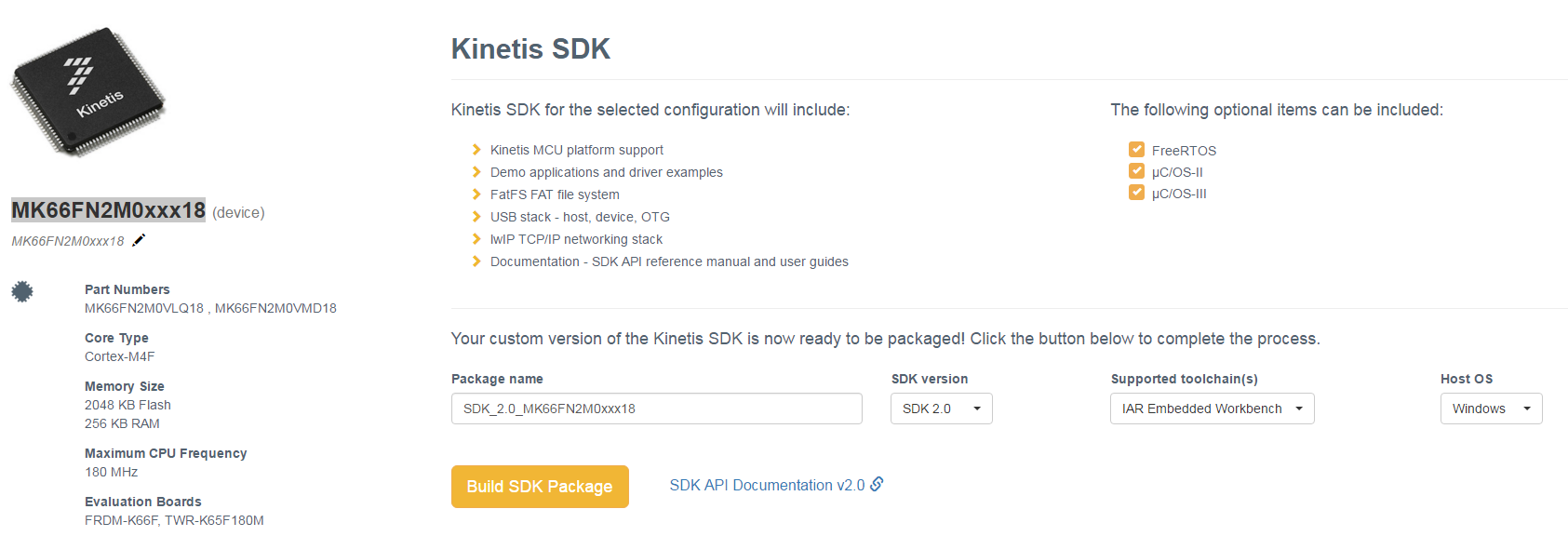Click the pencil edit icon beside device name
Screen dimensions: 1568x536
tap(139, 240)
